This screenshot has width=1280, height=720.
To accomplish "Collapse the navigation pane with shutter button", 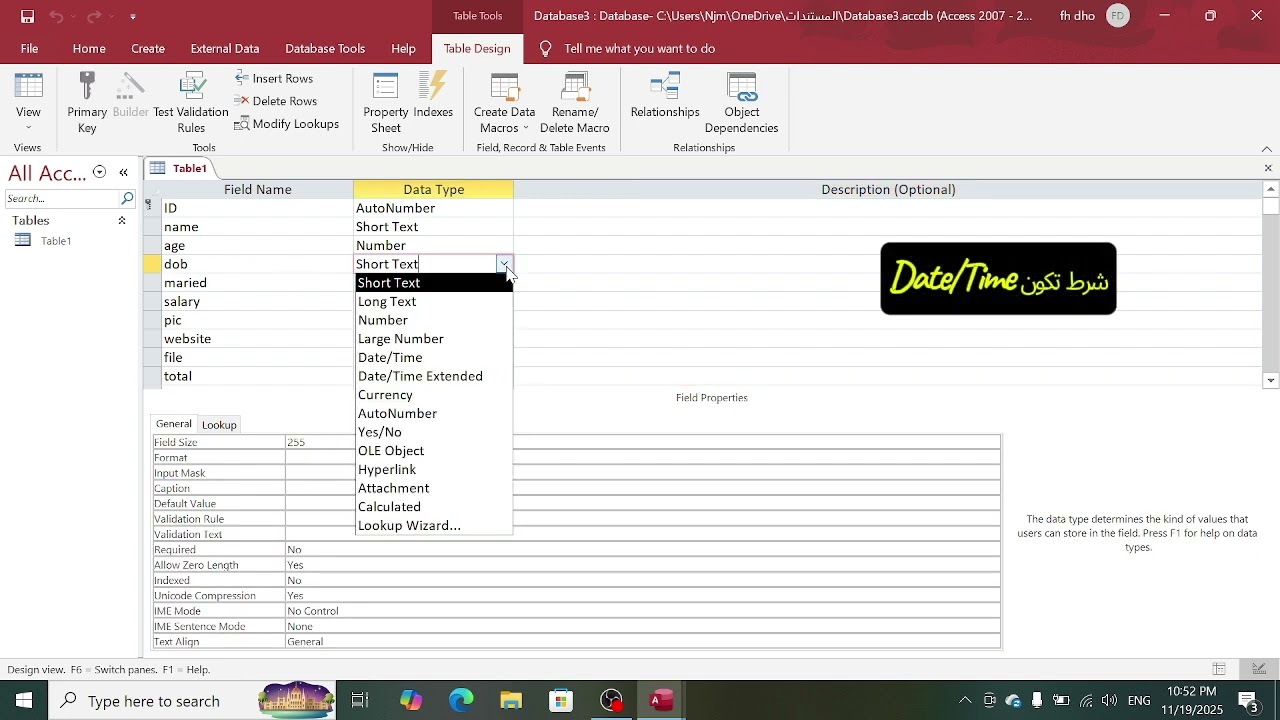I will 123,172.
